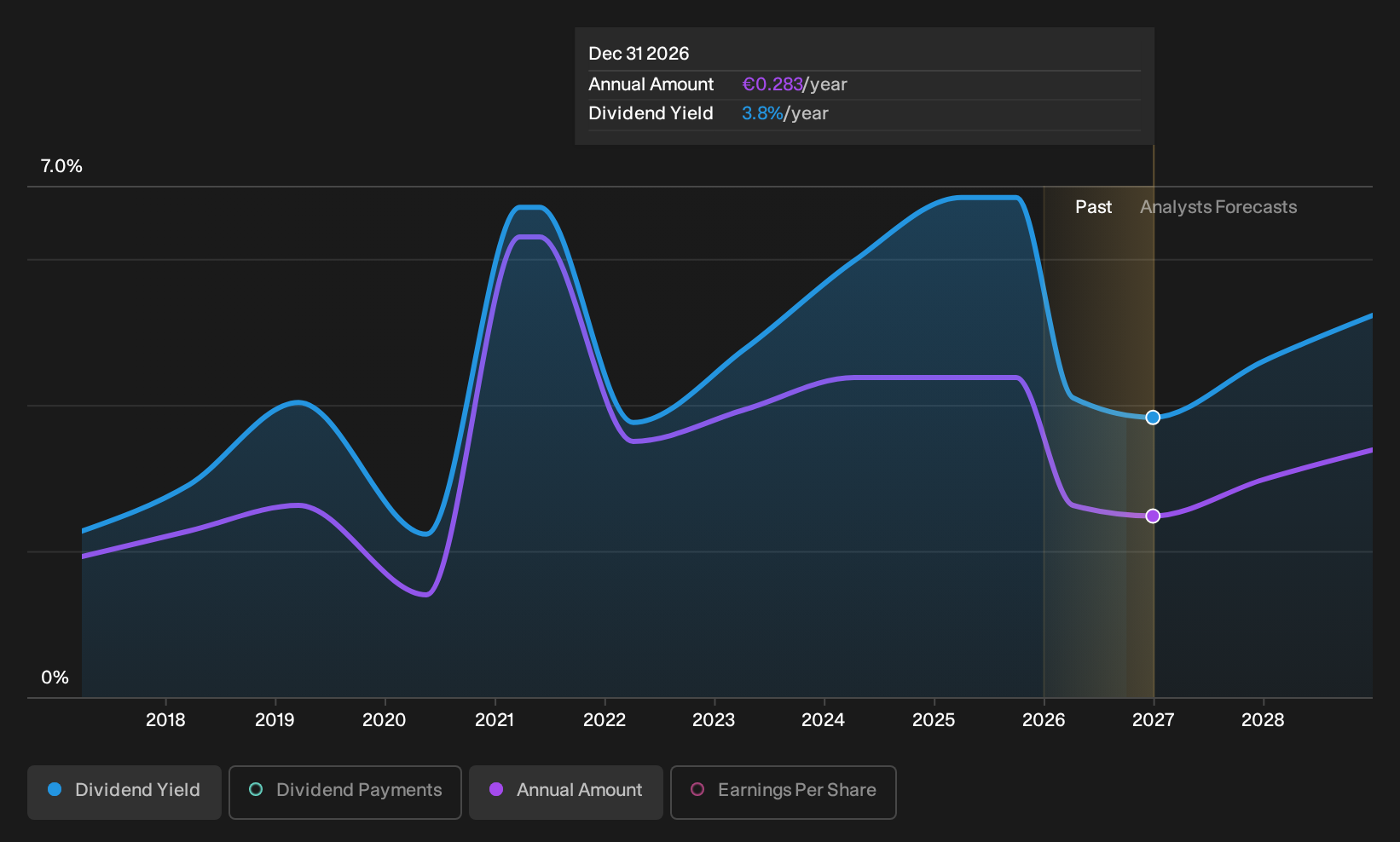Image resolution: width=1400 pixels, height=842 pixels.
Task: Click the 2019 x-axis label
Action: point(275,720)
